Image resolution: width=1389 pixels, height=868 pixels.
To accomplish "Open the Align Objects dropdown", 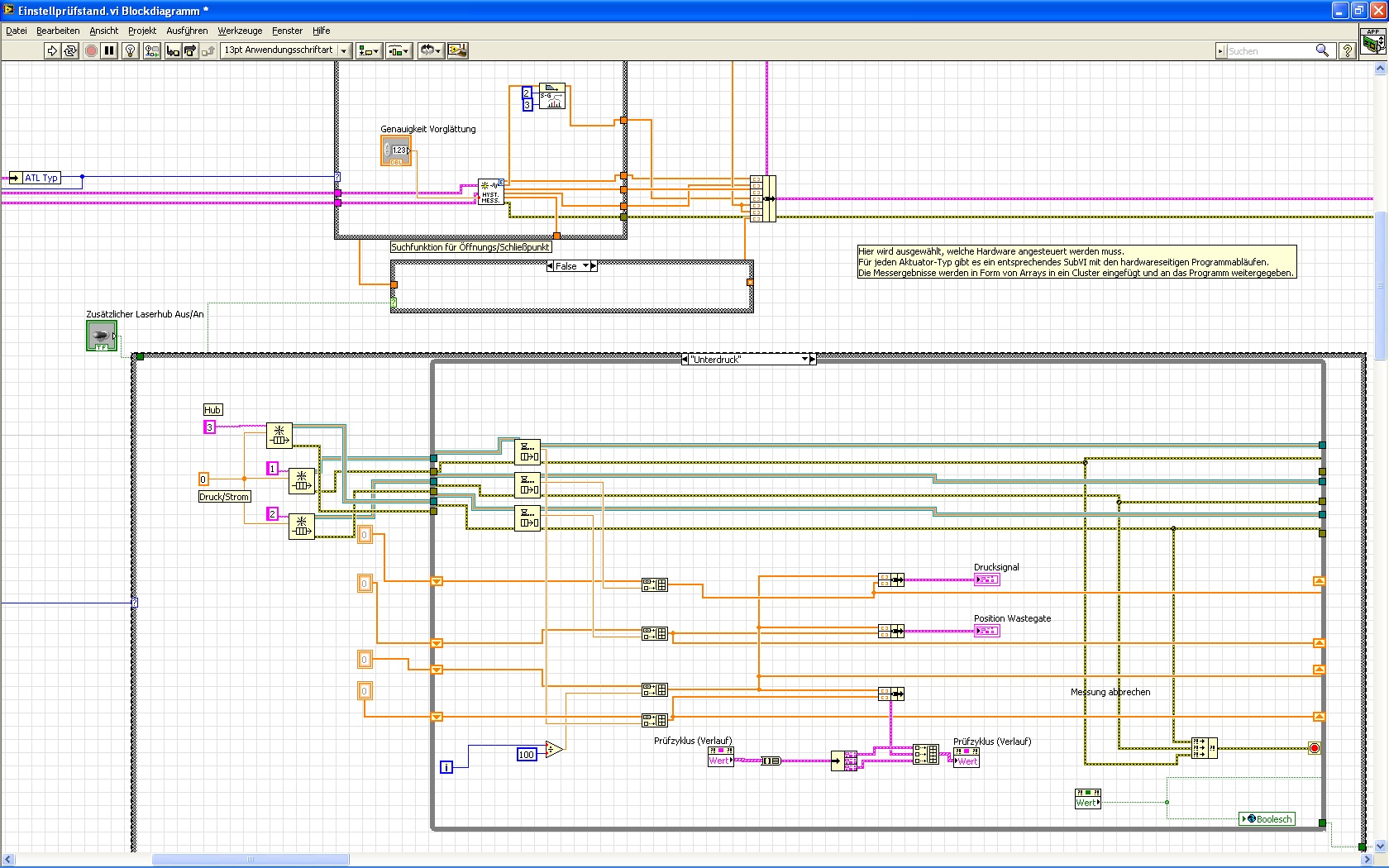I will [x=369, y=51].
